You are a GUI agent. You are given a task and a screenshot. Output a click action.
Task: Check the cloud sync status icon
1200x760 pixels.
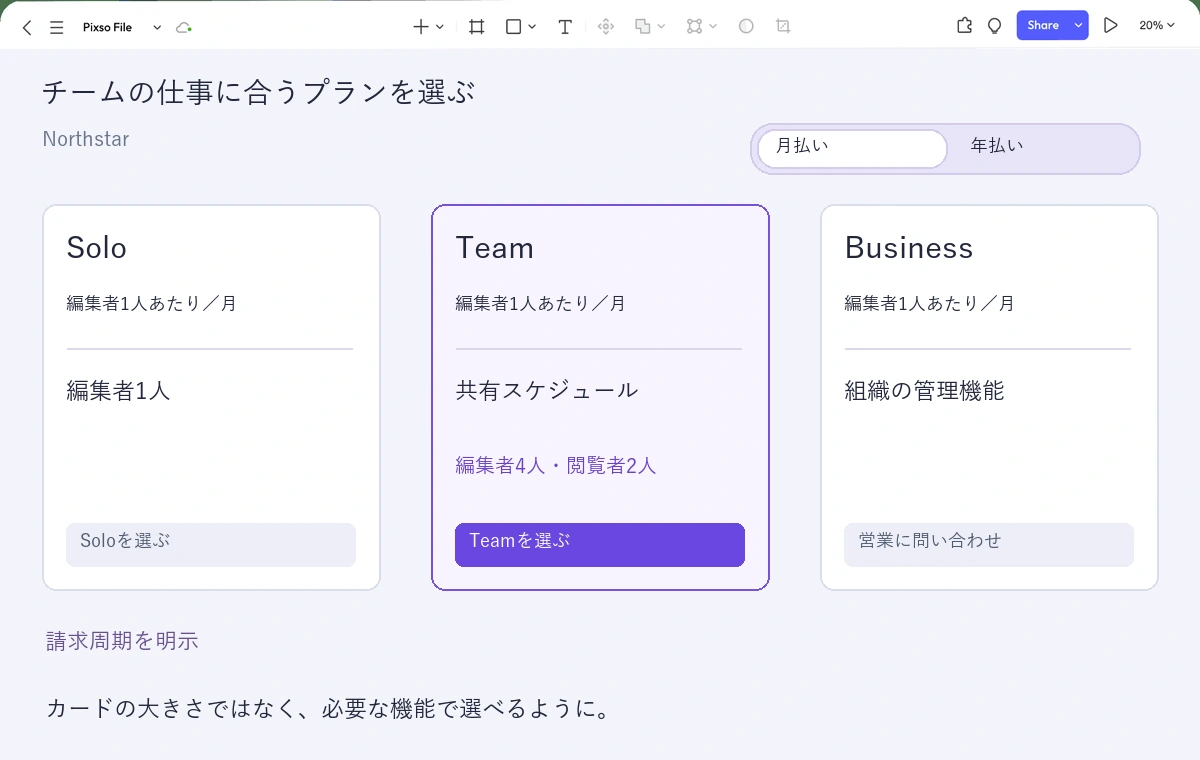point(183,27)
